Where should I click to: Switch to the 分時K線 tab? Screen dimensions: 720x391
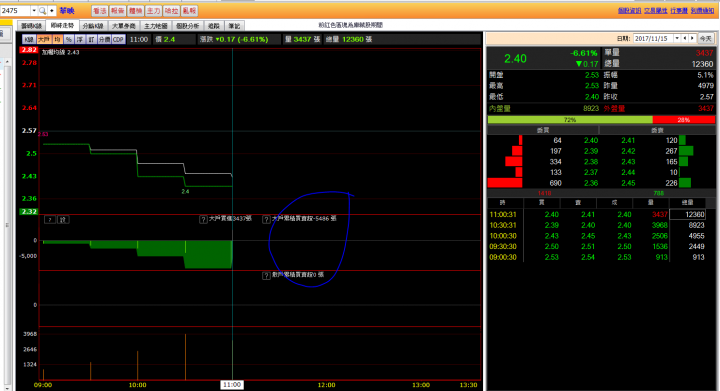[x=93, y=26]
